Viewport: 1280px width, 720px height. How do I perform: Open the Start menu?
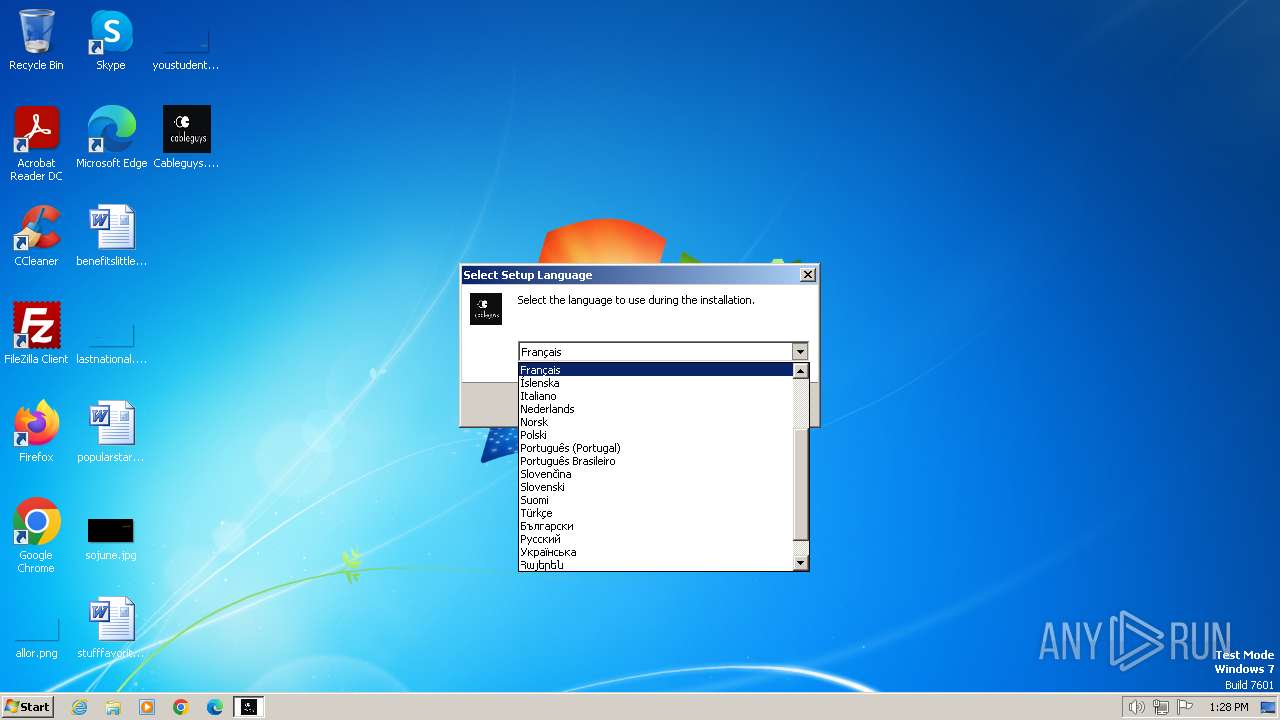point(28,707)
